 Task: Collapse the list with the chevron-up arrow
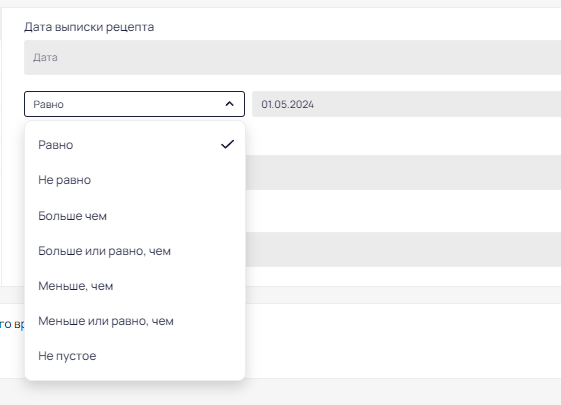(229, 104)
